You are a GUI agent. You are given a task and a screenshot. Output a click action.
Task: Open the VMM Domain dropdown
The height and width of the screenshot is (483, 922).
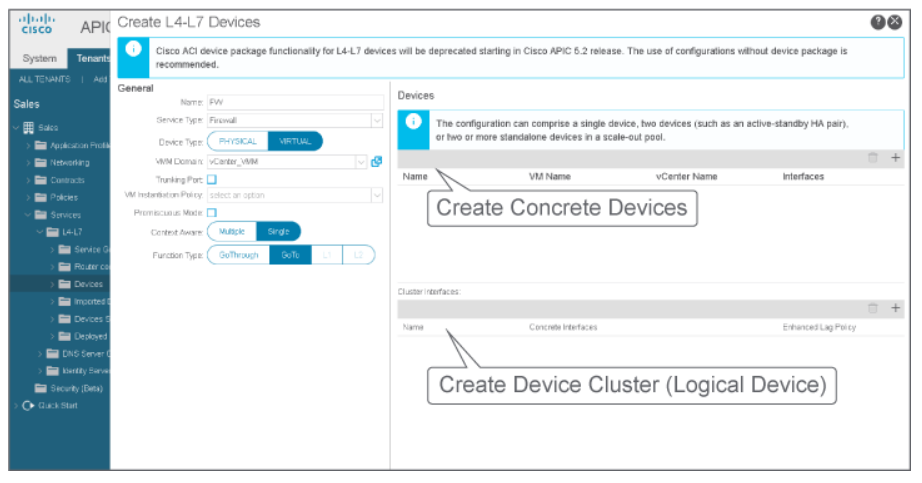pos(360,161)
